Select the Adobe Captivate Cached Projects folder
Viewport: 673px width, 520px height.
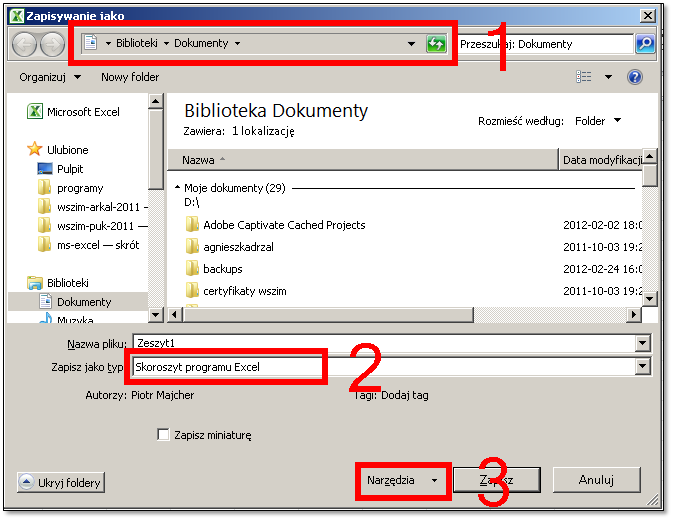284,225
